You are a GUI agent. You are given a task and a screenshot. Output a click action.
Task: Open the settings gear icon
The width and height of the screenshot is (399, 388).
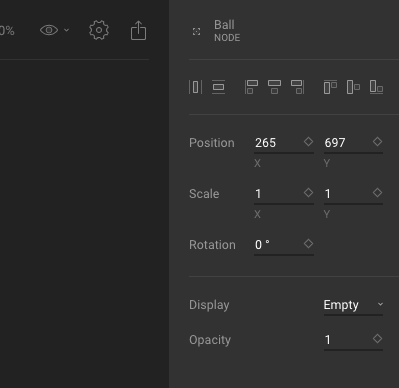tap(99, 30)
